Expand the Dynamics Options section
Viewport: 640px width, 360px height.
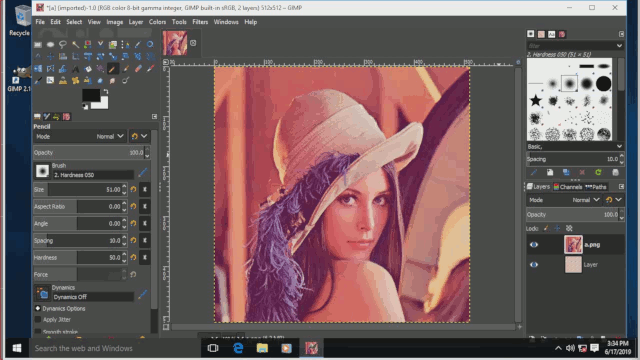38,309
